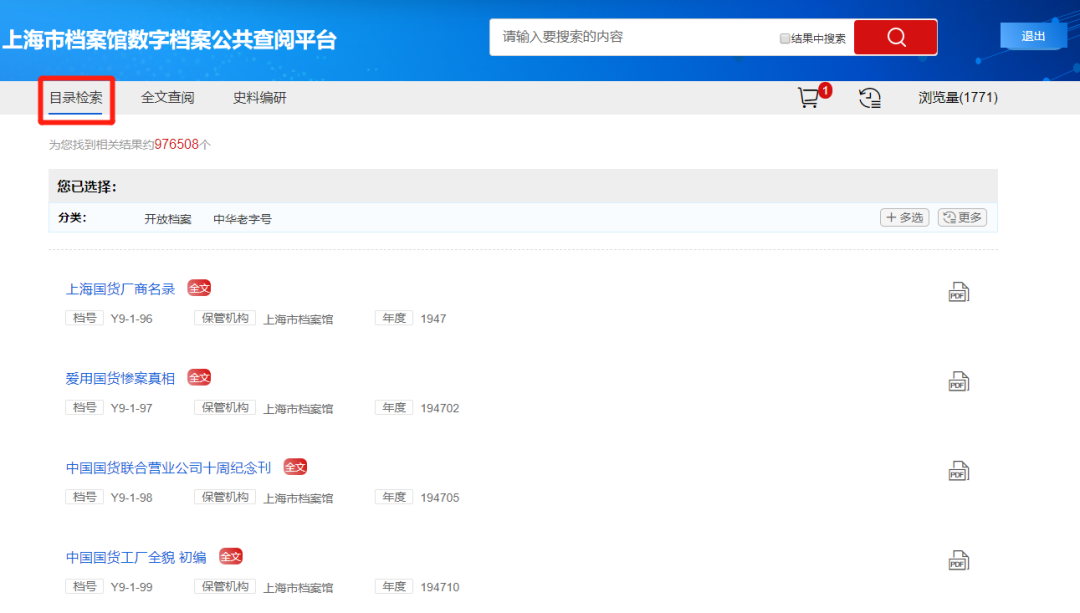
Task: Switch to the 史料编研 tab
Action: [x=260, y=98]
